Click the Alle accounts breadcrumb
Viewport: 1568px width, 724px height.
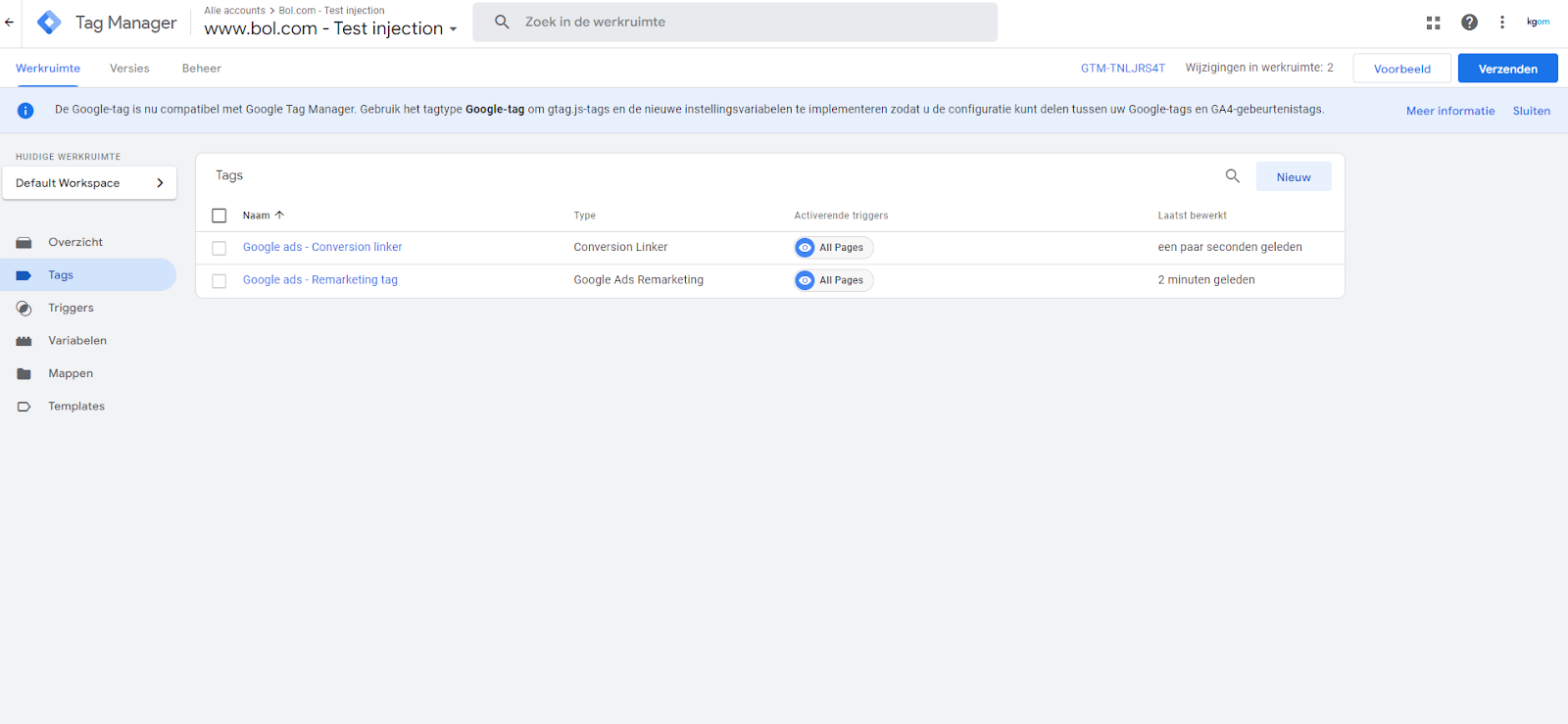click(x=234, y=11)
